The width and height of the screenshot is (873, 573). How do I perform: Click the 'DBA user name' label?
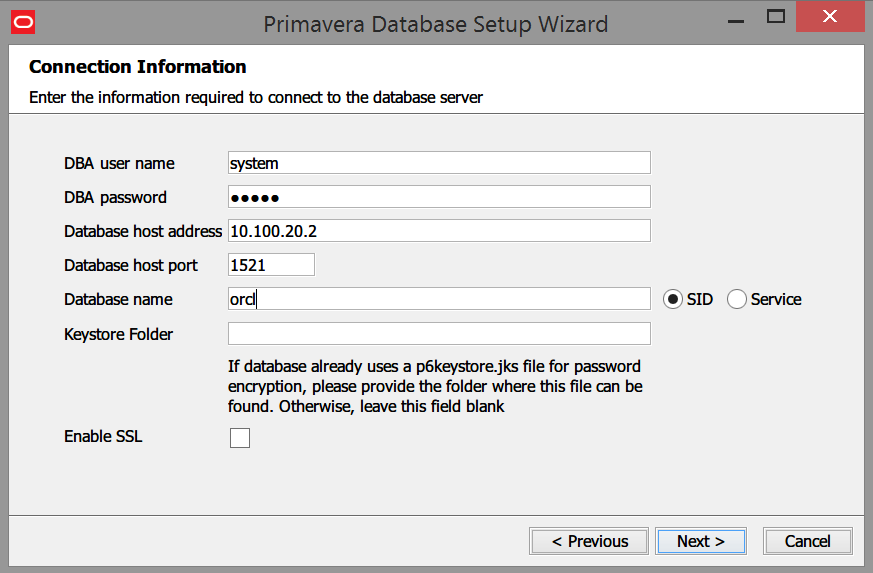119,163
